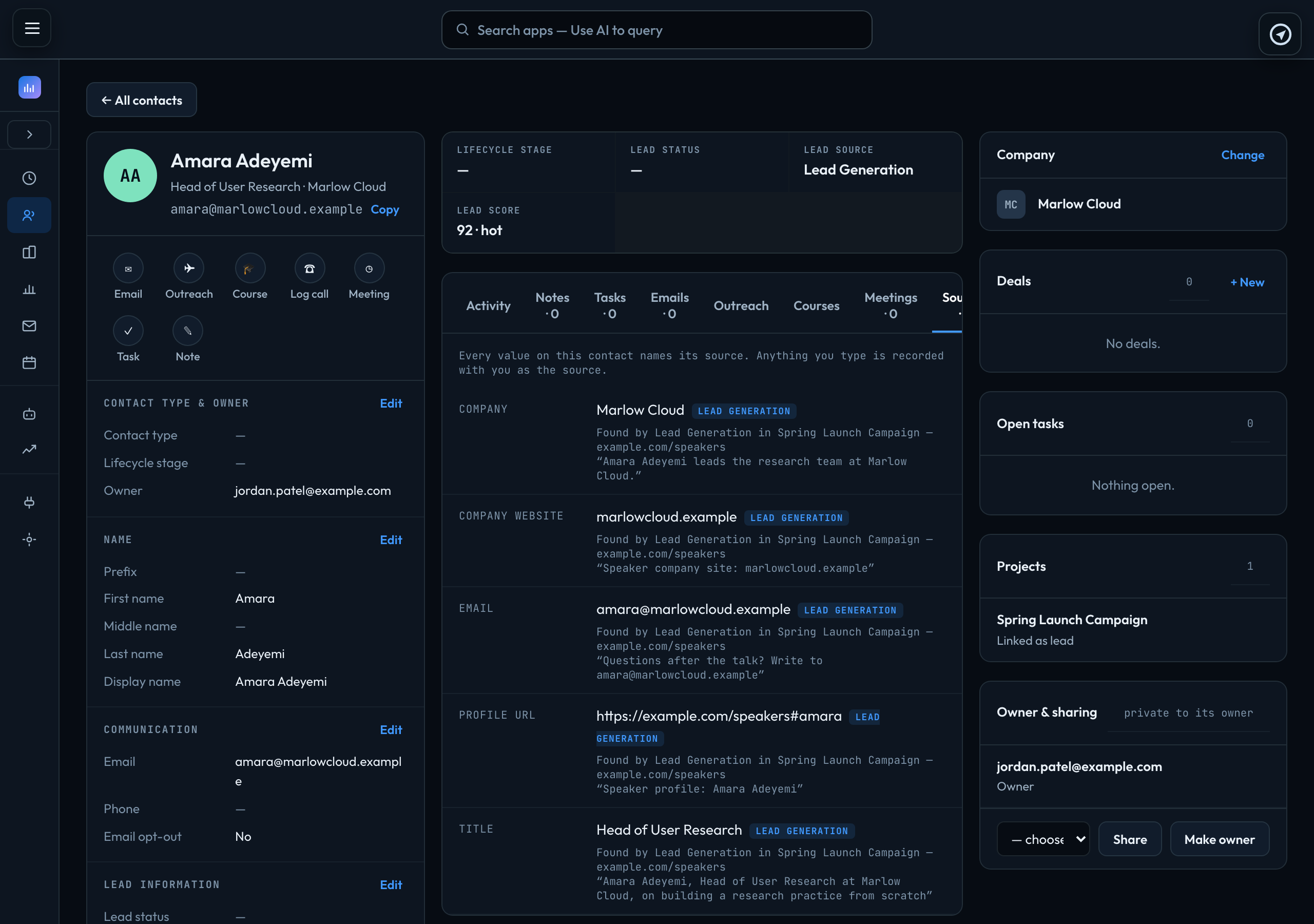Click the Log call phone icon

coord(310,268)
